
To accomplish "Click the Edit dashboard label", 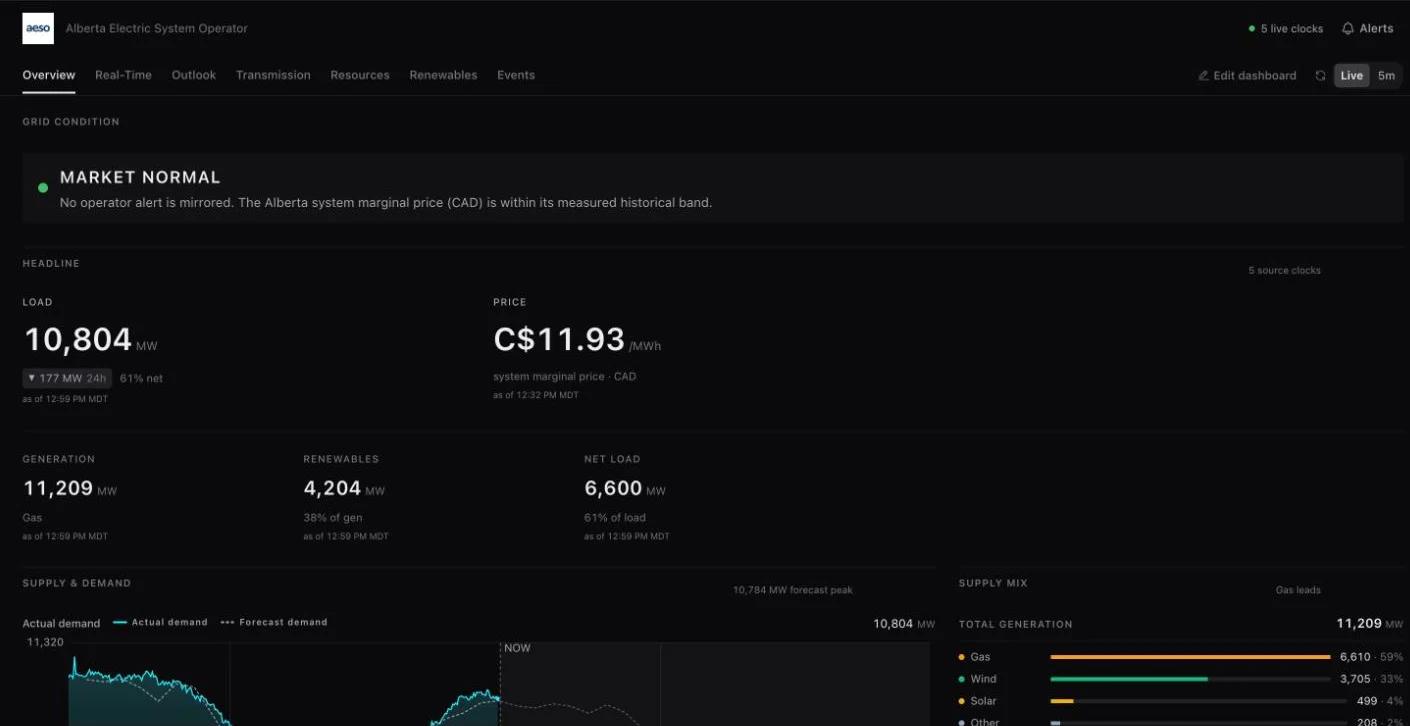I will (1254, 75).
